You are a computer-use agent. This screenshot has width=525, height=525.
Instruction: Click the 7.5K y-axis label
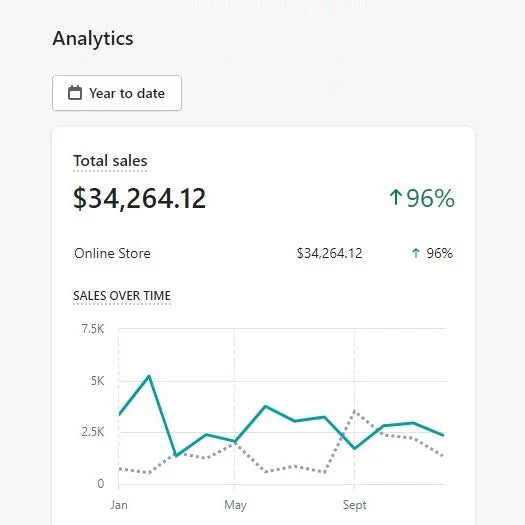pos(93,329)
